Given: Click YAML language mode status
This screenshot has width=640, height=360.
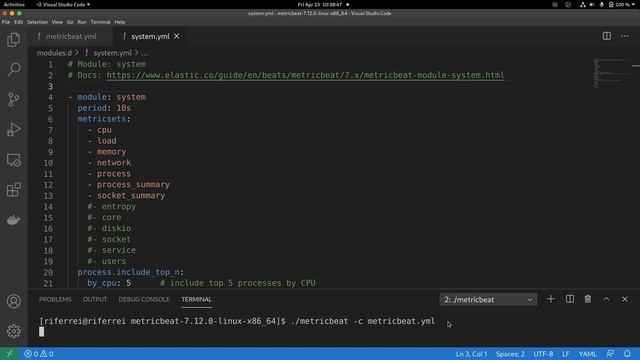Looking at the screenshot, I should tap(588, 354).
